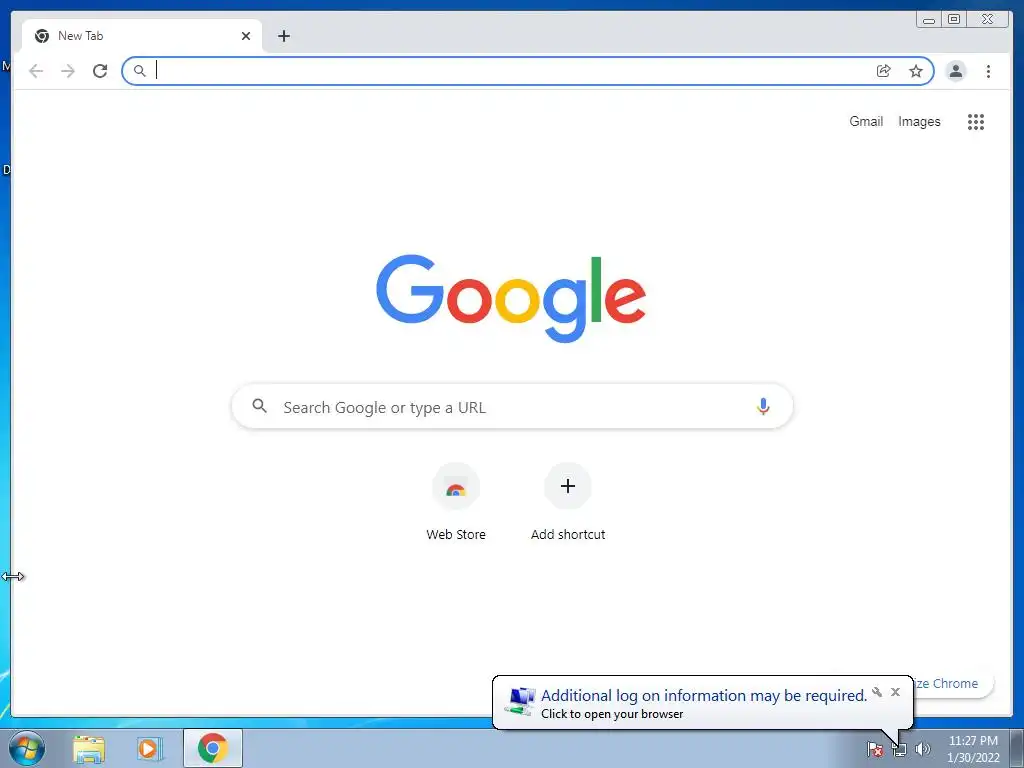Screen dimensions: 1024x768
Task: Open the Google apps grid
Action: click(976, 121)
